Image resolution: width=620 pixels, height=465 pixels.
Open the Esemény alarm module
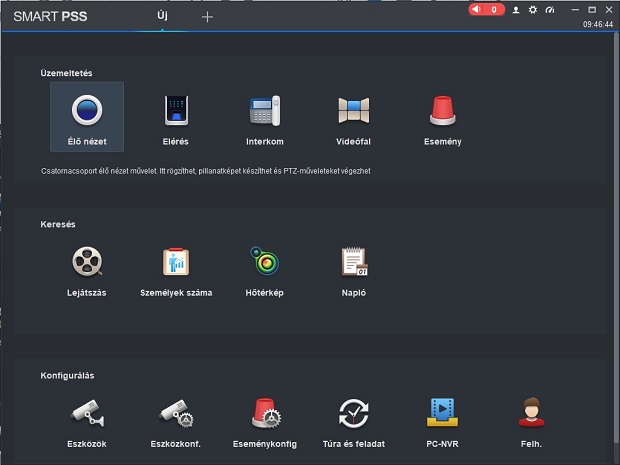442,120
